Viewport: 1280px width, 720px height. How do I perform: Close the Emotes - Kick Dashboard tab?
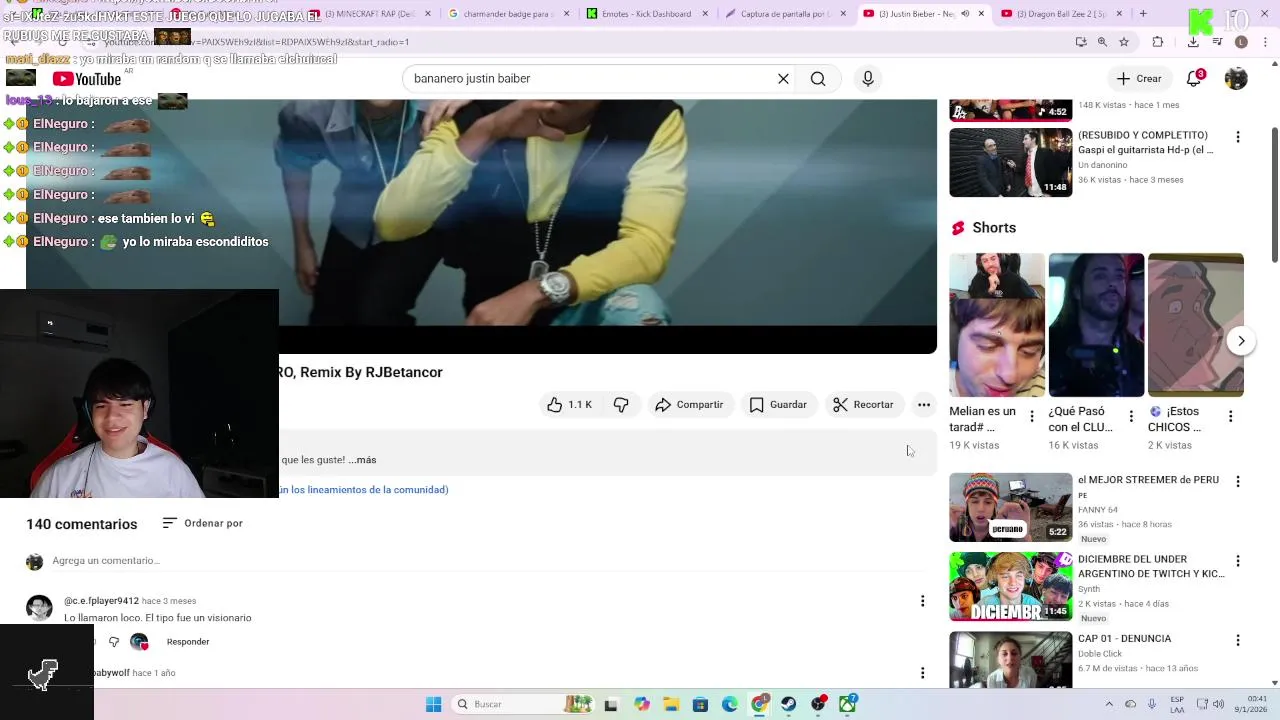[704, 14]
